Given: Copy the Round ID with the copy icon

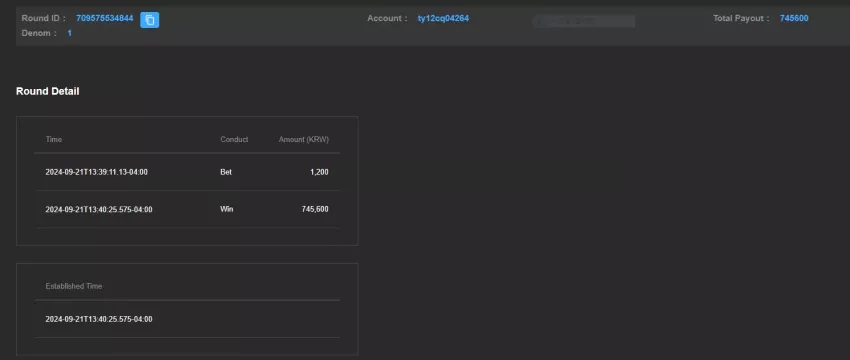Looking at the screenshot, I should [x=150, y=20].
